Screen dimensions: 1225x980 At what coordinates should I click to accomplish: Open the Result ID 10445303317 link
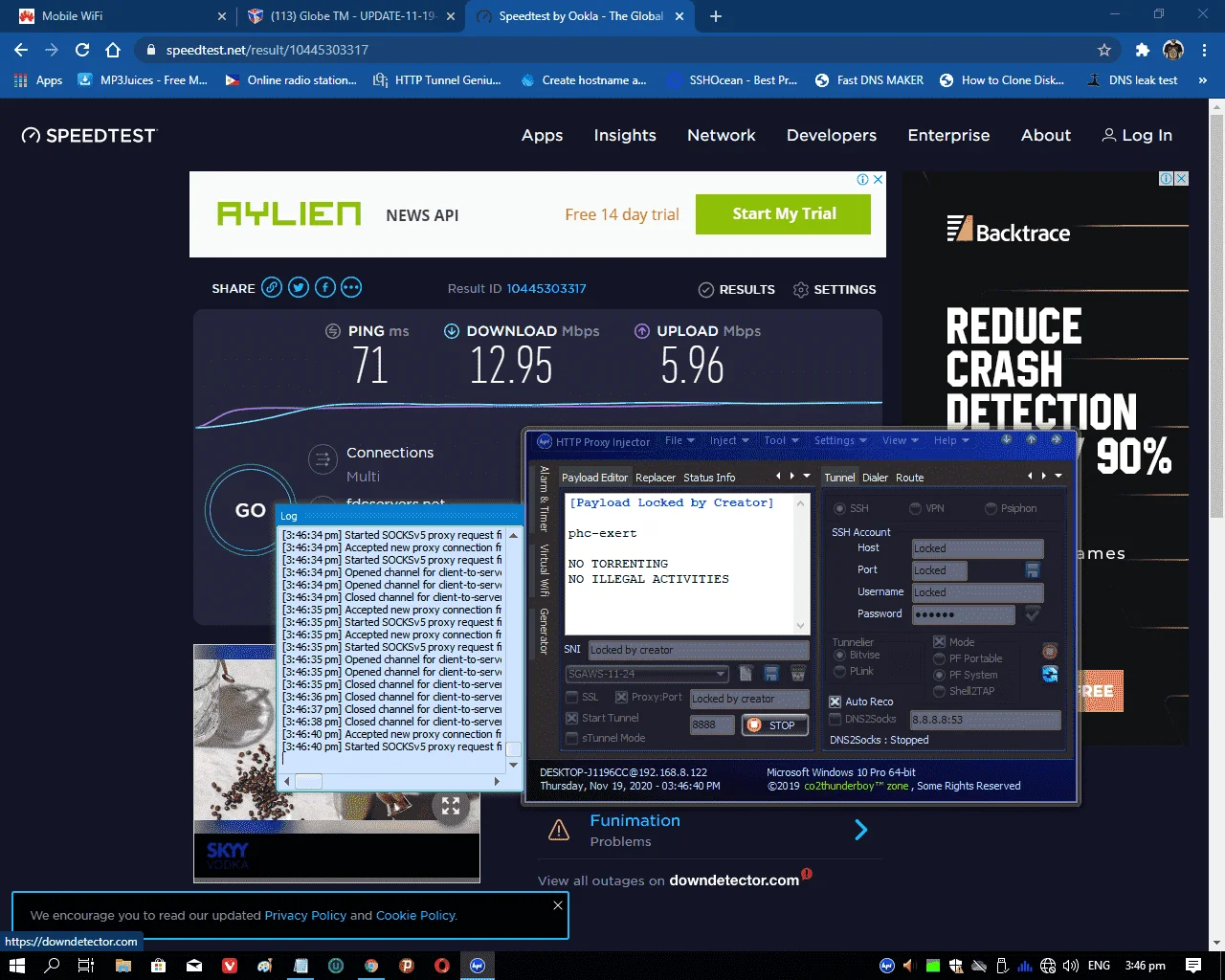(546, 288)
